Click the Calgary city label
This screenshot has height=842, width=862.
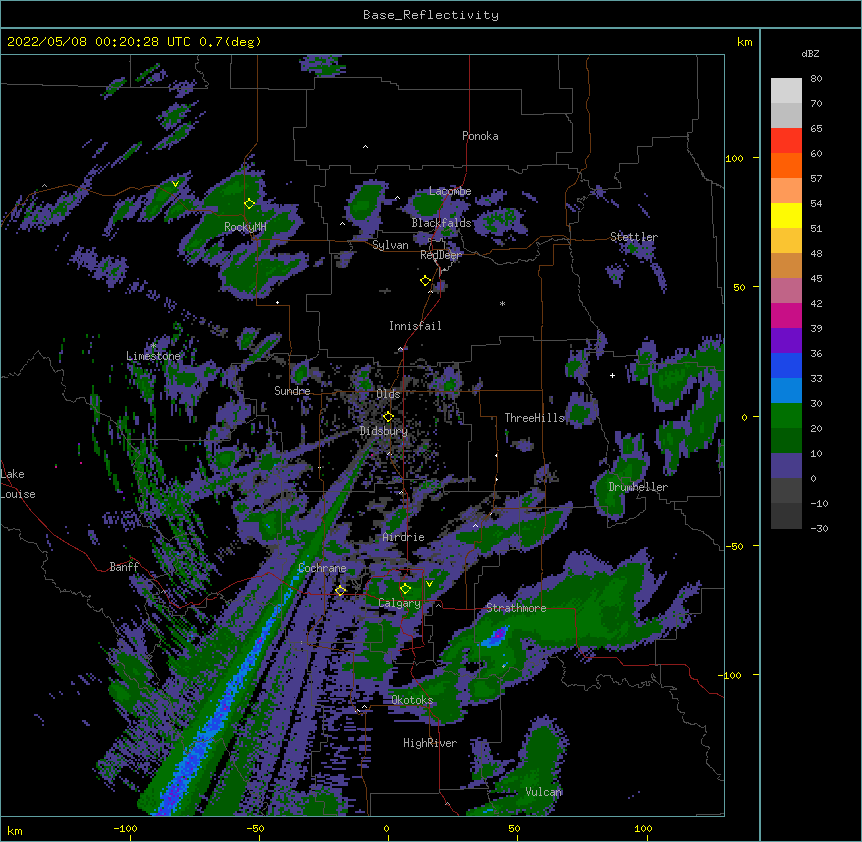400,603
